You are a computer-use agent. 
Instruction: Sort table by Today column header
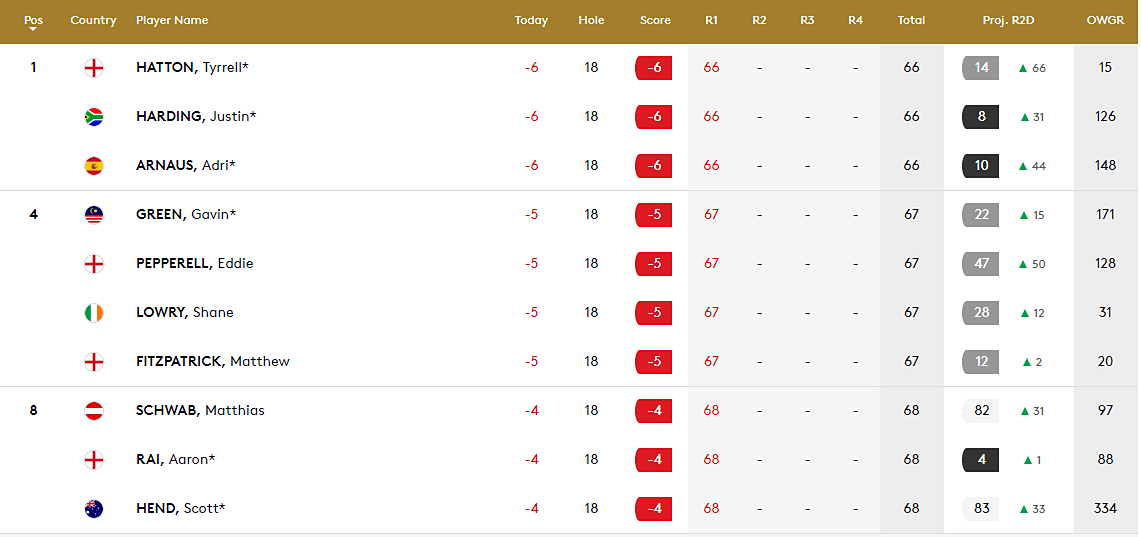coord(531,20)
